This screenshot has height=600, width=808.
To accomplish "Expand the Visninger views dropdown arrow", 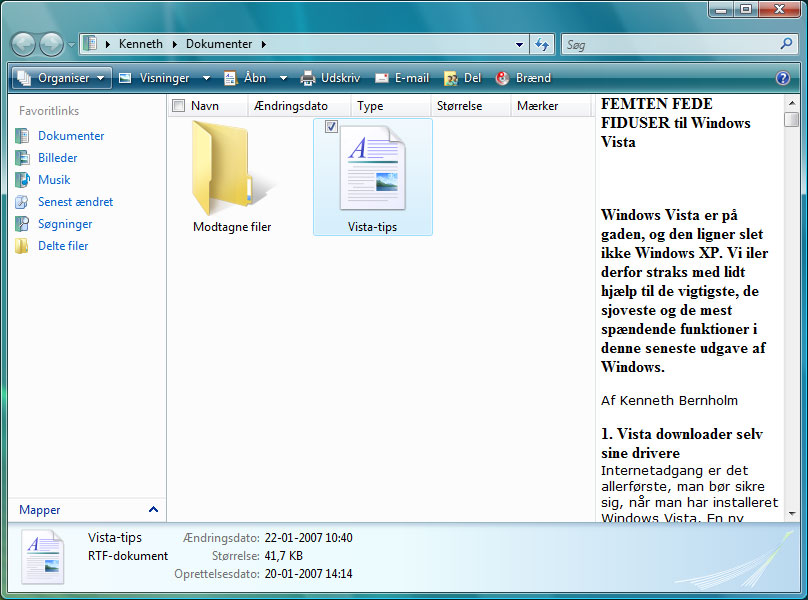I will [206, 78].
